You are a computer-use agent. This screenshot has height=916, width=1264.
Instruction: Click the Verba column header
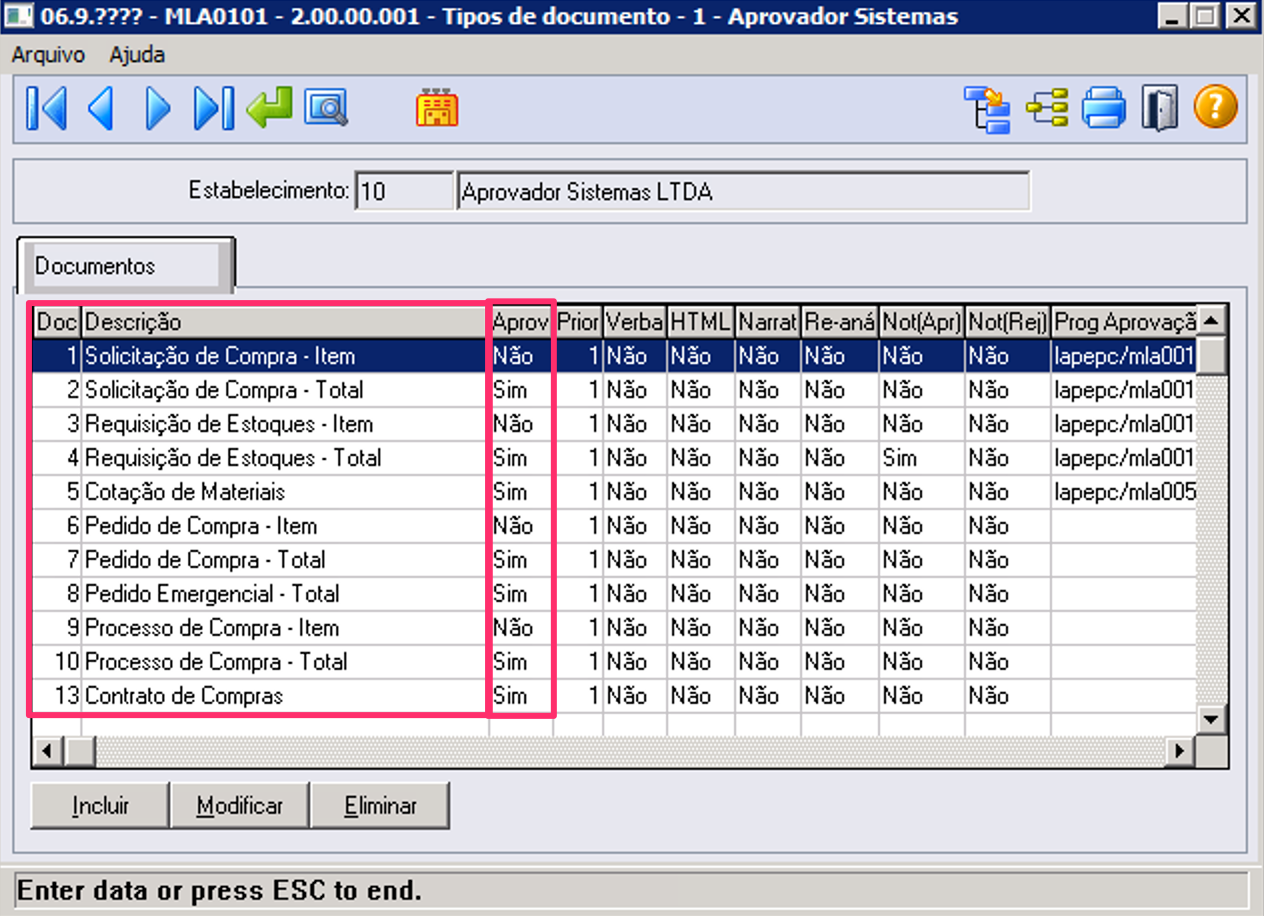tap(634, 322)
